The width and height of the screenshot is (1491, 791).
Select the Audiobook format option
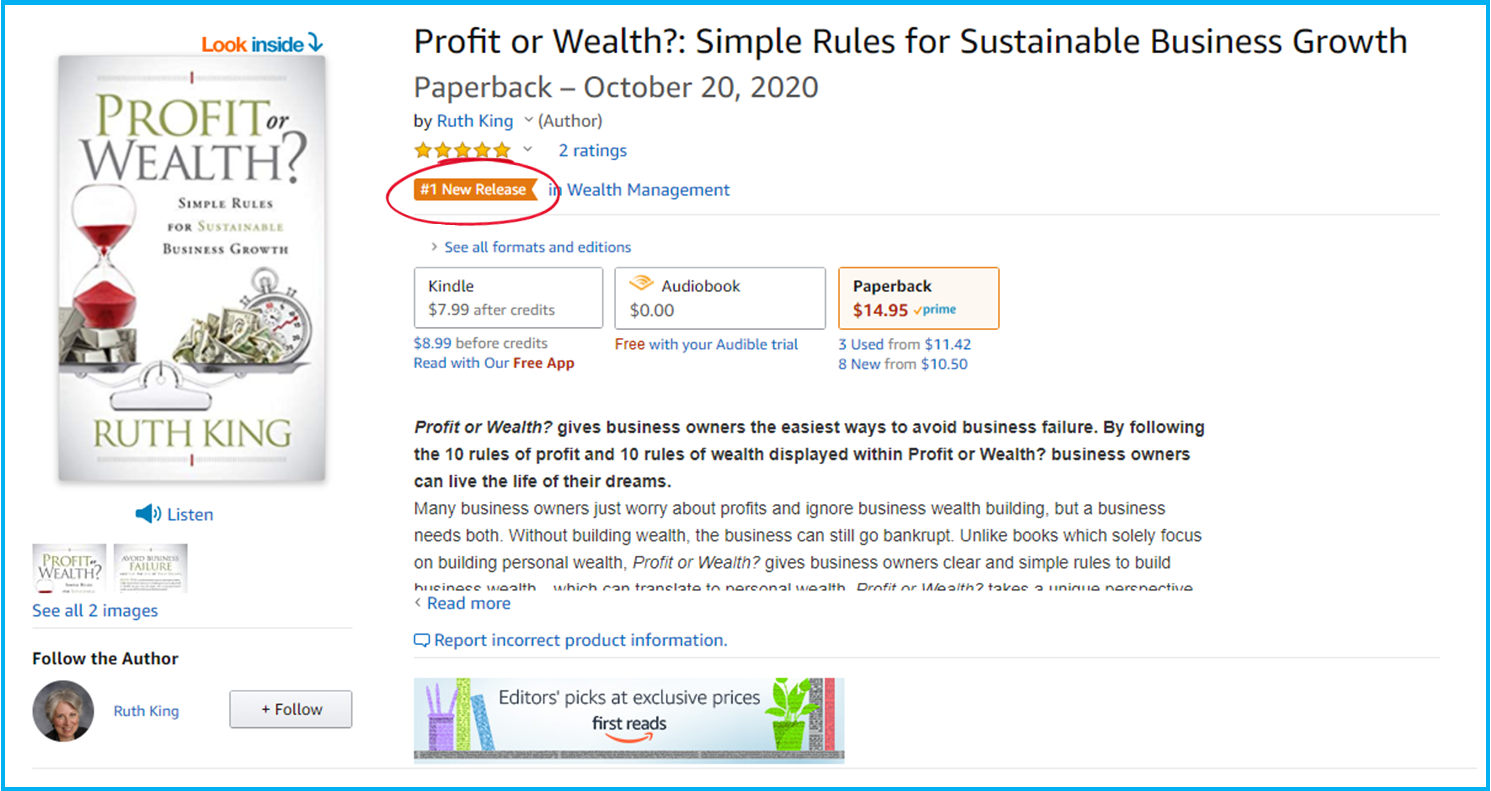(720, 298)
